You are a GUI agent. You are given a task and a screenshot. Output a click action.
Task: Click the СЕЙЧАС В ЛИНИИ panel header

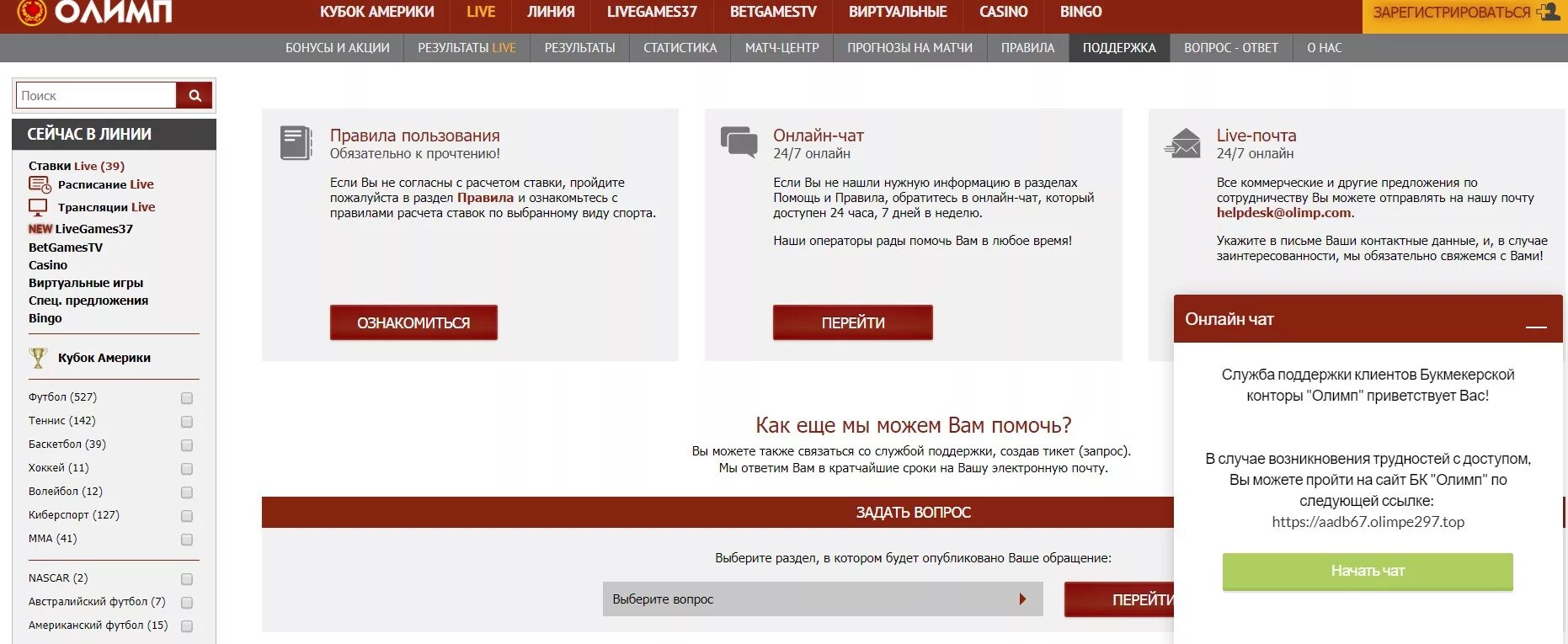pyautogui.click(x=114, y=135)
